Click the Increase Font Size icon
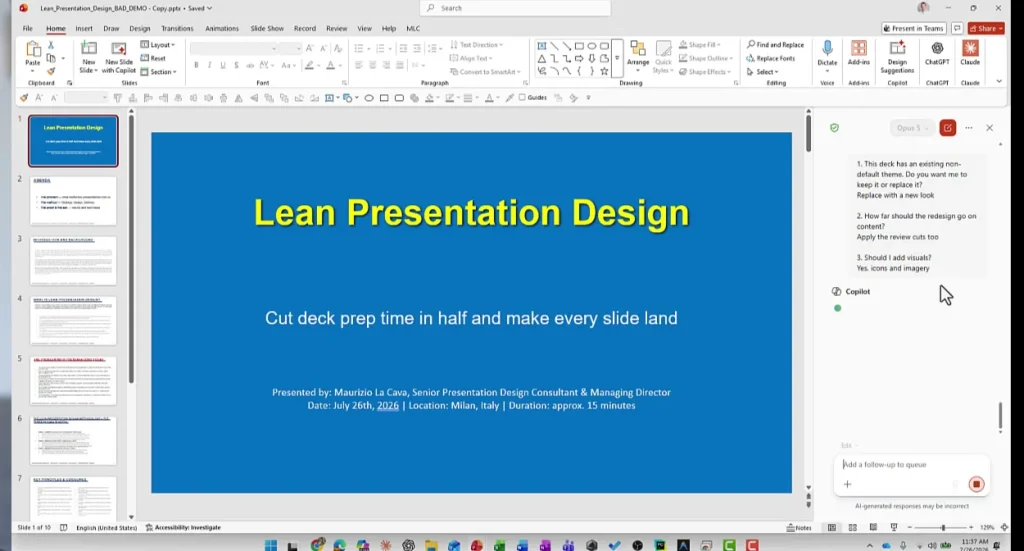This screenshot has width=1024, height=551. 310,48
